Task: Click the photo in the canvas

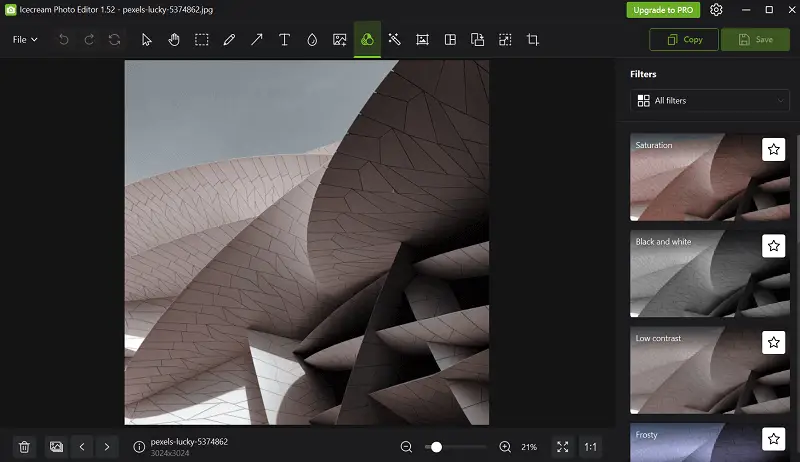Action: pos(307,242)
